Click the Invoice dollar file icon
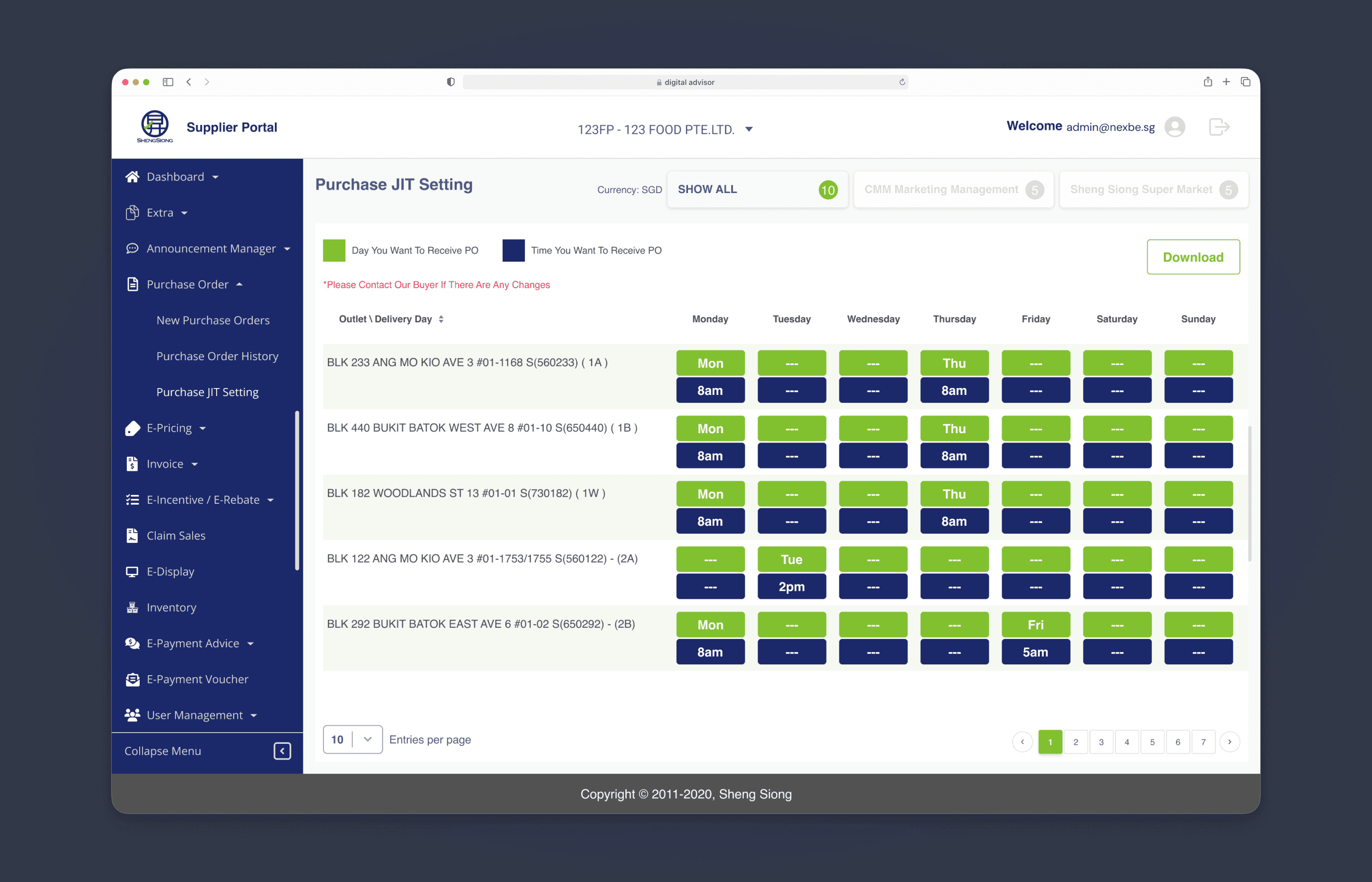The image size is (1372, 882). [132, 464]
